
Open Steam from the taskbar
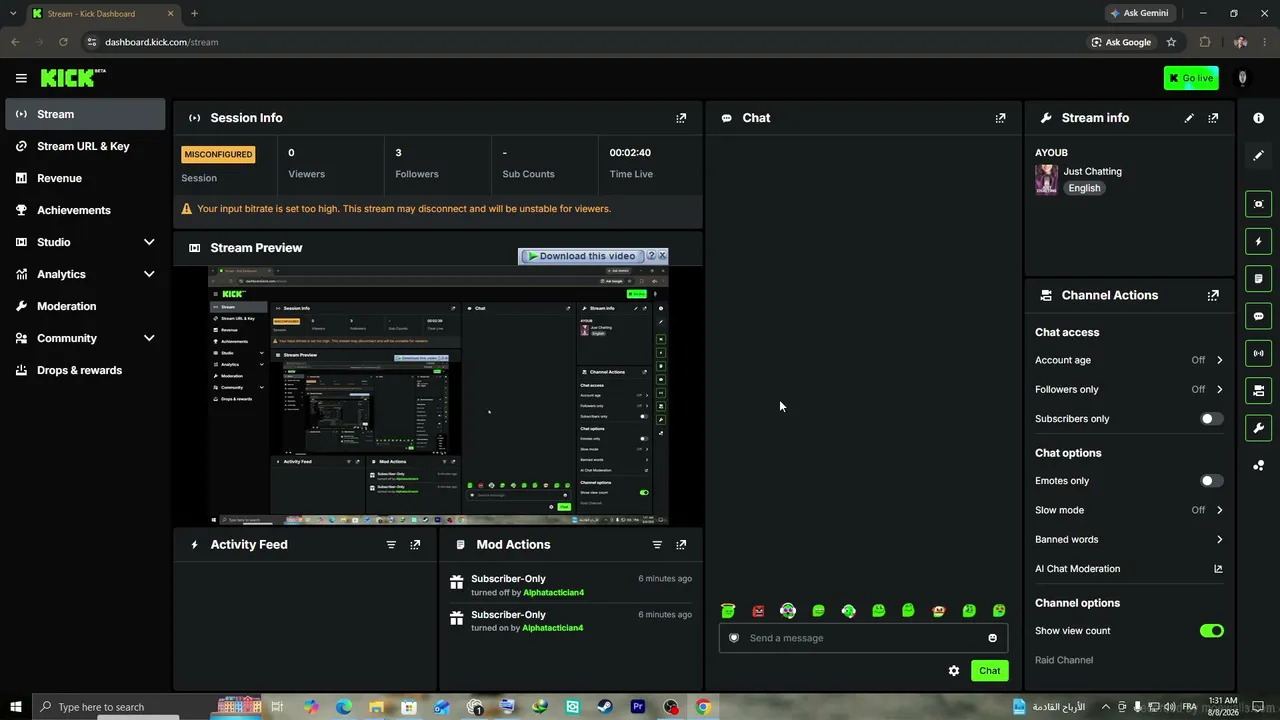coord(605,707)
